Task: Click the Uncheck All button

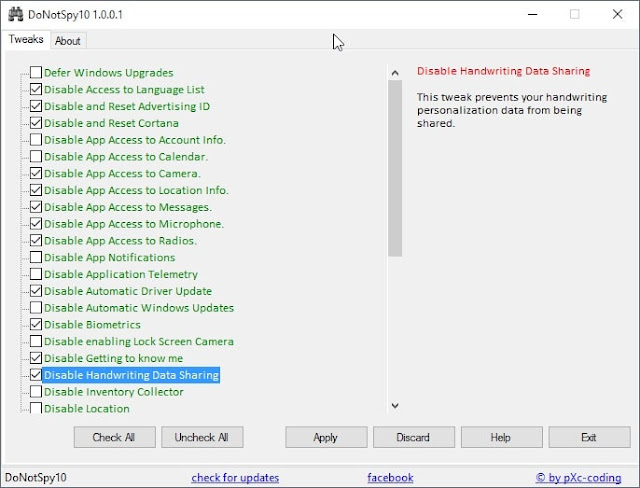Action: (x=202, y=437)
